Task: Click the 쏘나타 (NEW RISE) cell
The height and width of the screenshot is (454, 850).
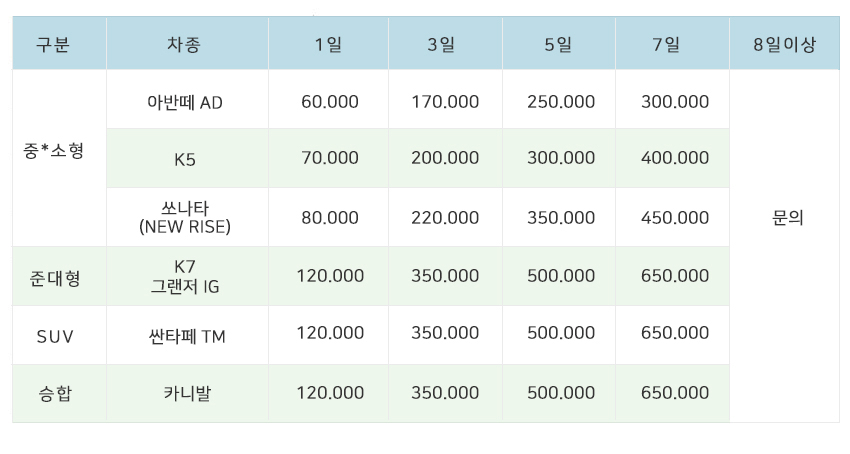Action: [x=186, y=217]
